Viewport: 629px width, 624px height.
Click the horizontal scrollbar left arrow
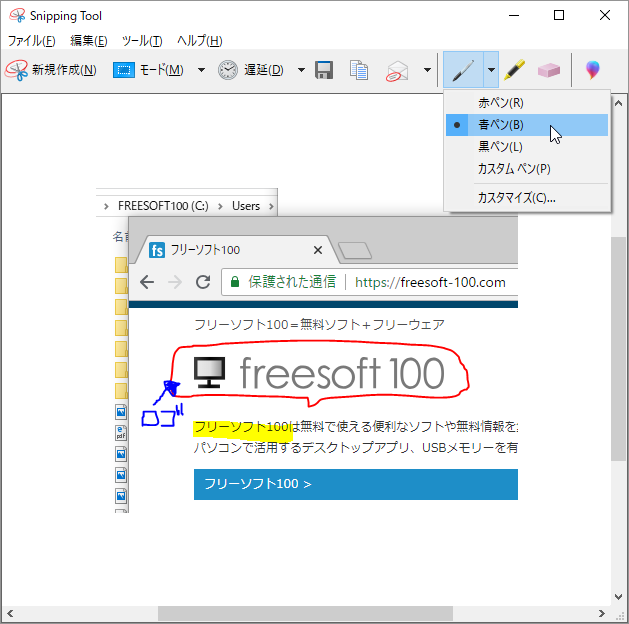click(10, 614)
